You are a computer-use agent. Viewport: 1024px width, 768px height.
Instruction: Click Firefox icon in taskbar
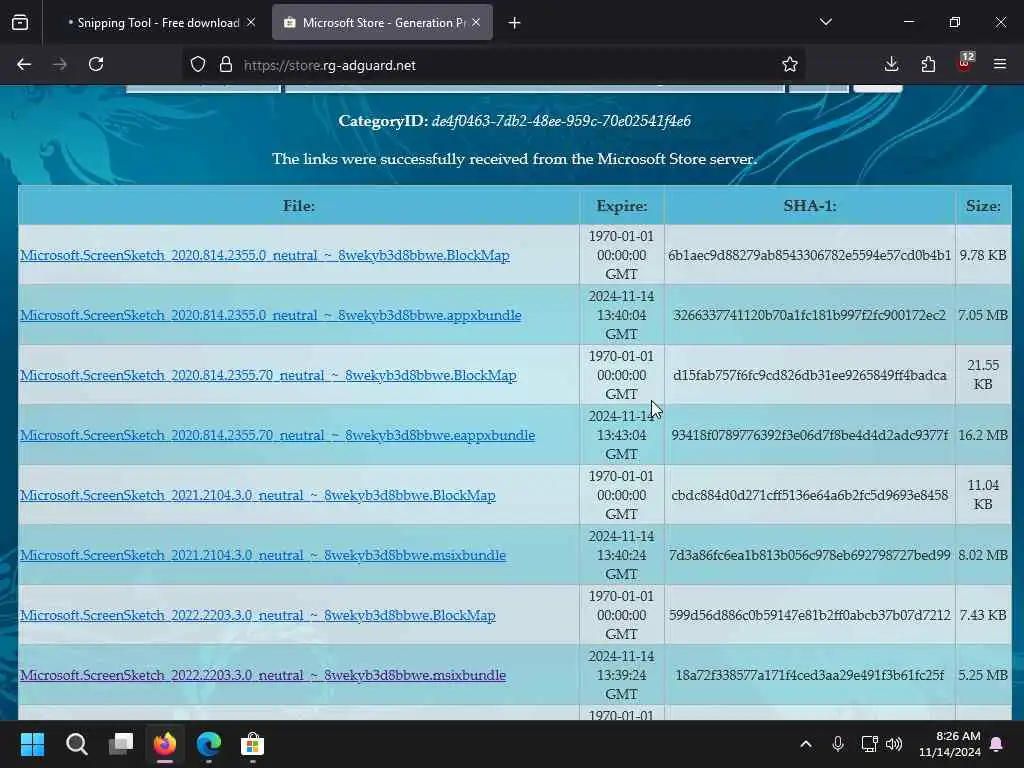coord(165,744)
